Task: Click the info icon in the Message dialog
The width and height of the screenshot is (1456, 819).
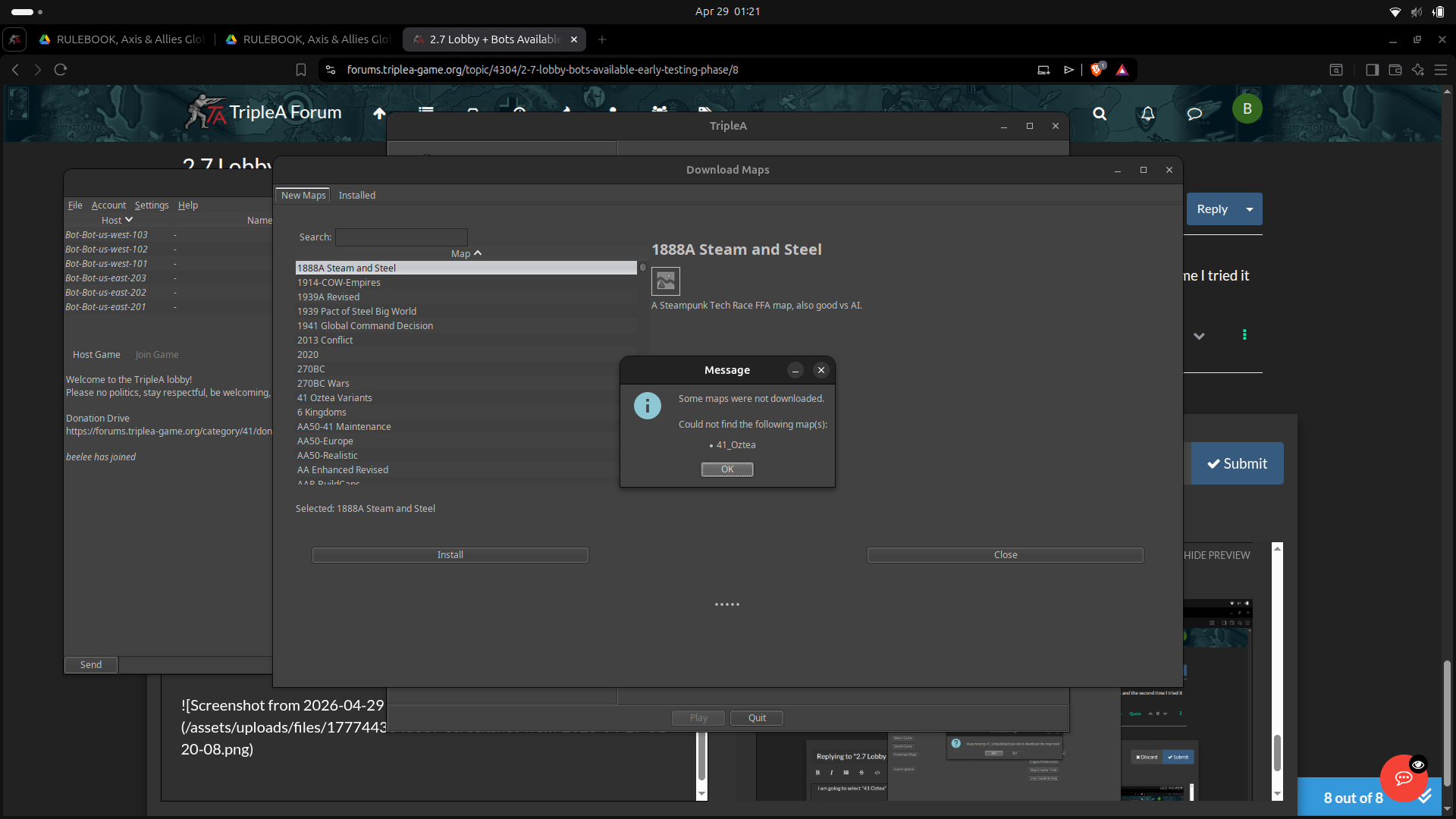Action: click(x=647, y=406)
